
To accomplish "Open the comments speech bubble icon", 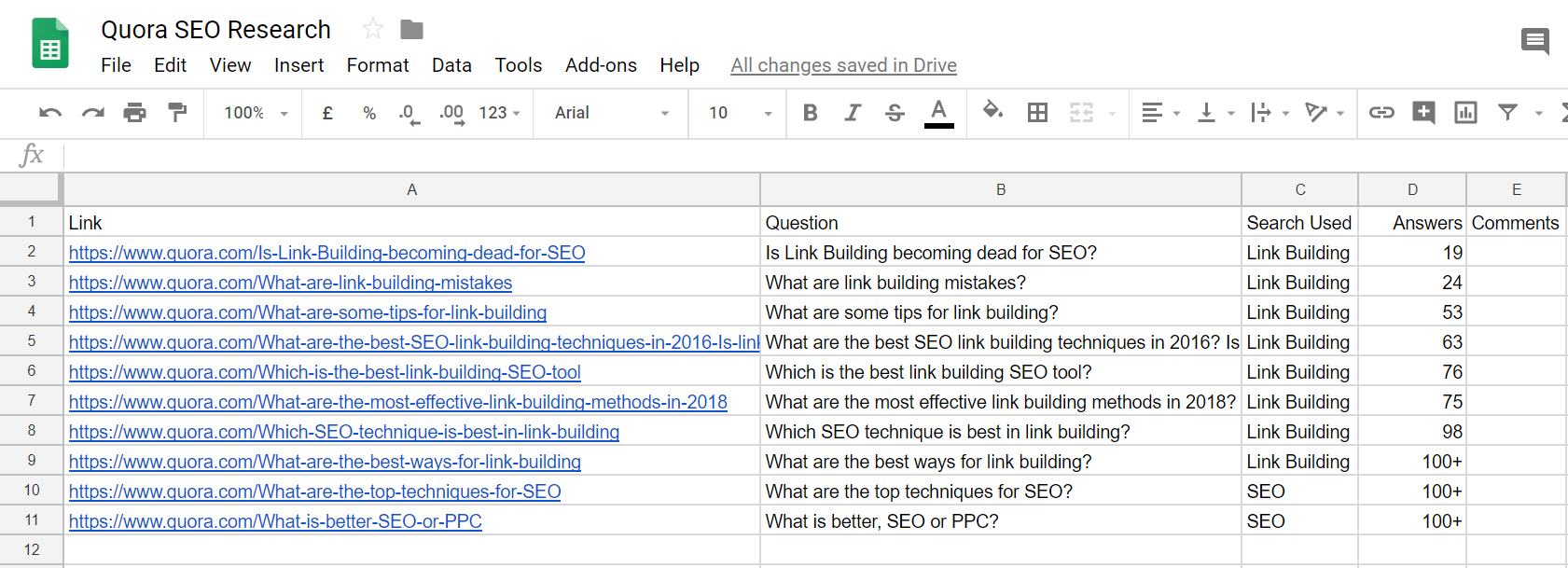I will point(1534,41).
